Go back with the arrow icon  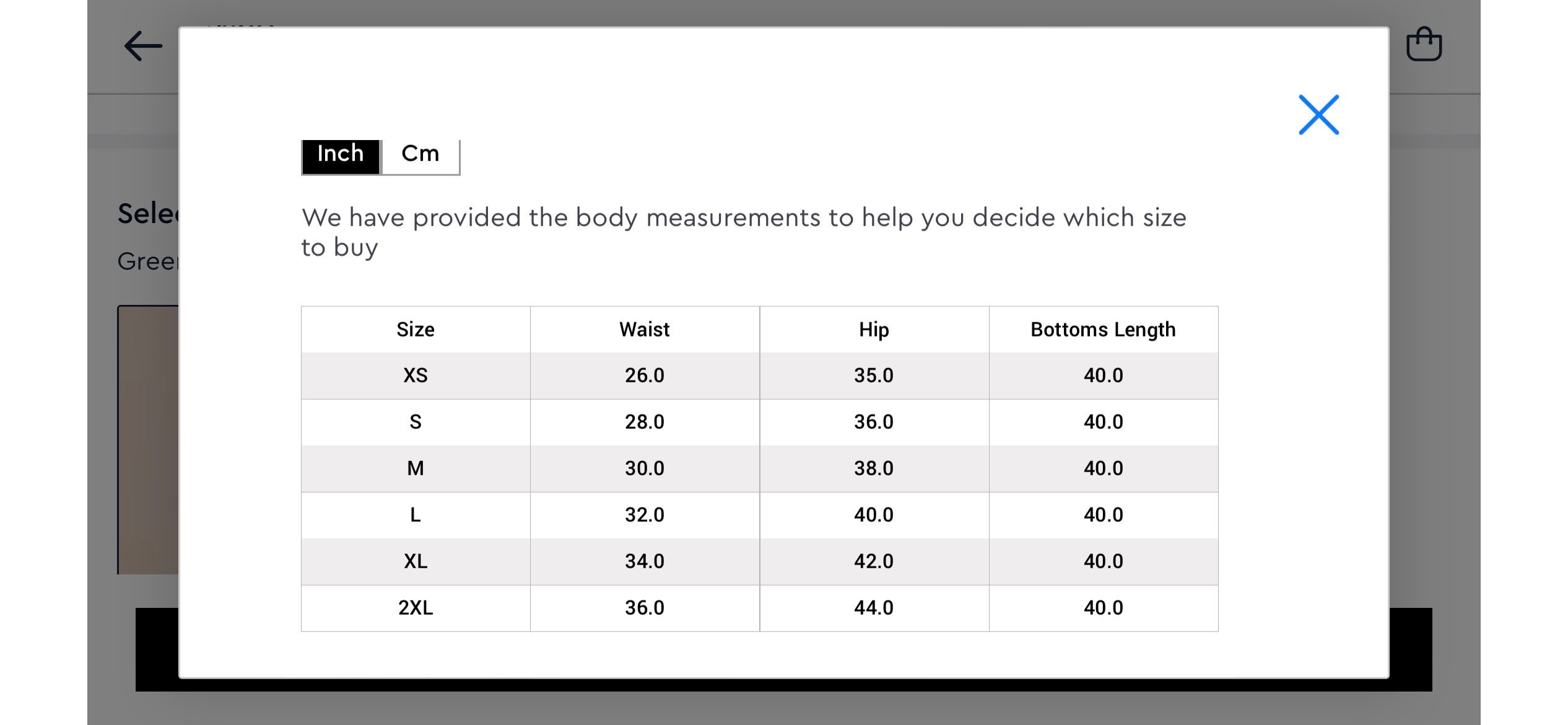click(x=143, y=46)
